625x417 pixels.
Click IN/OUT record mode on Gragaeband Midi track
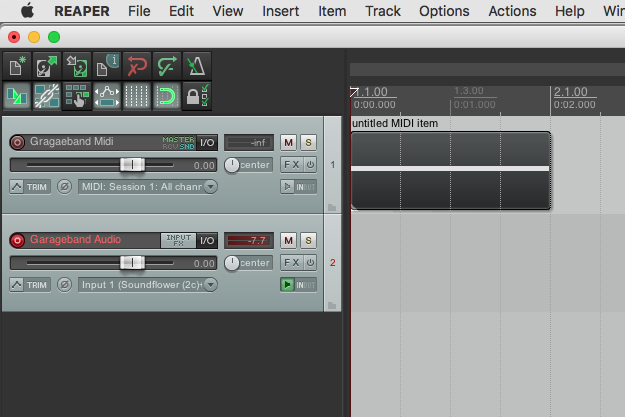tap(306, 187)
